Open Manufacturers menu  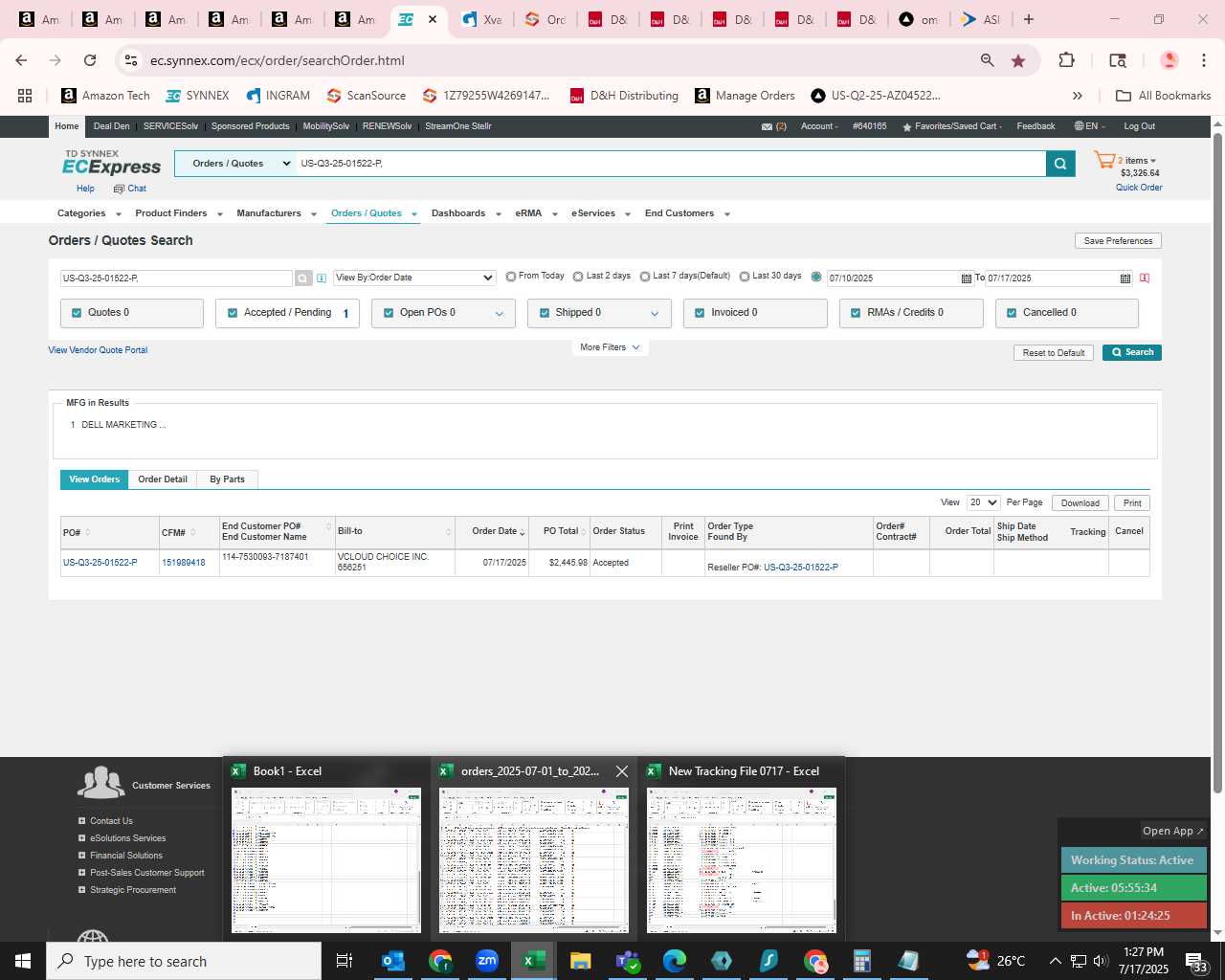click(277, 213)
